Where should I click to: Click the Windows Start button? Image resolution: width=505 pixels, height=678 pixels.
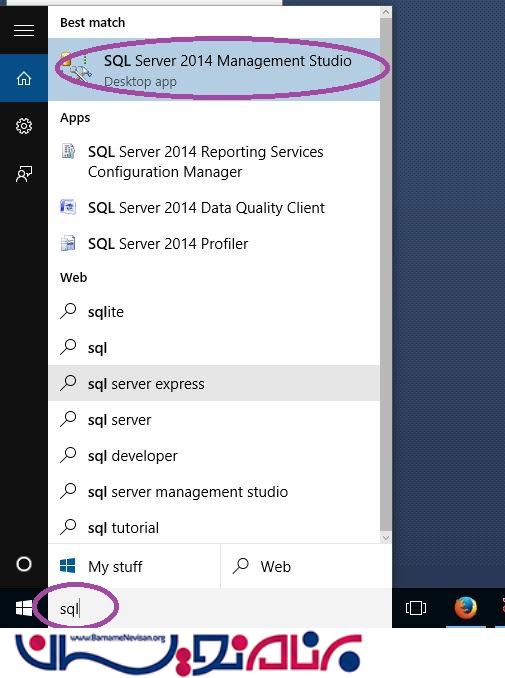tap(24, 608)
